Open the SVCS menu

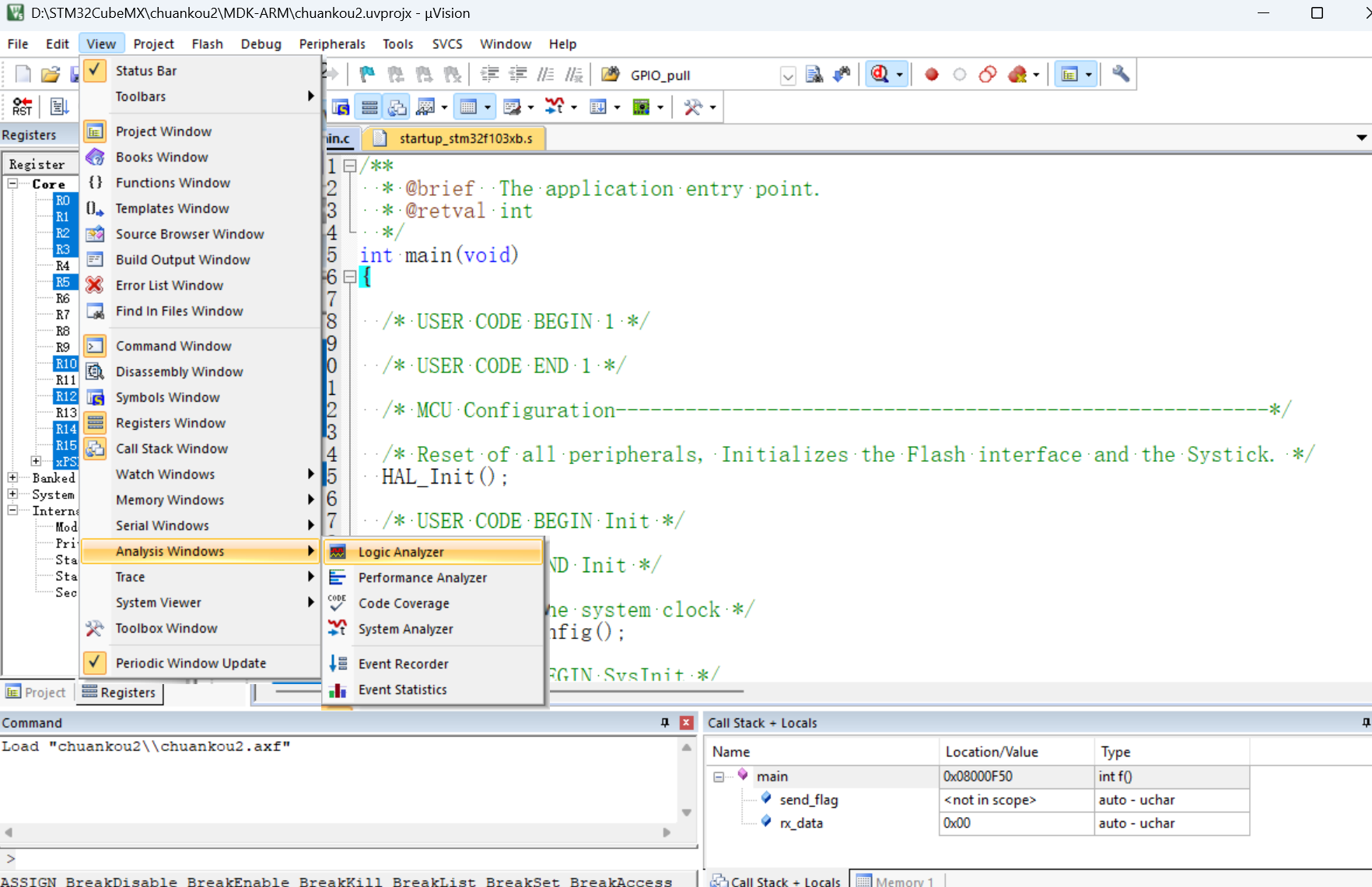pyautogui.click(x=447, y=44)
